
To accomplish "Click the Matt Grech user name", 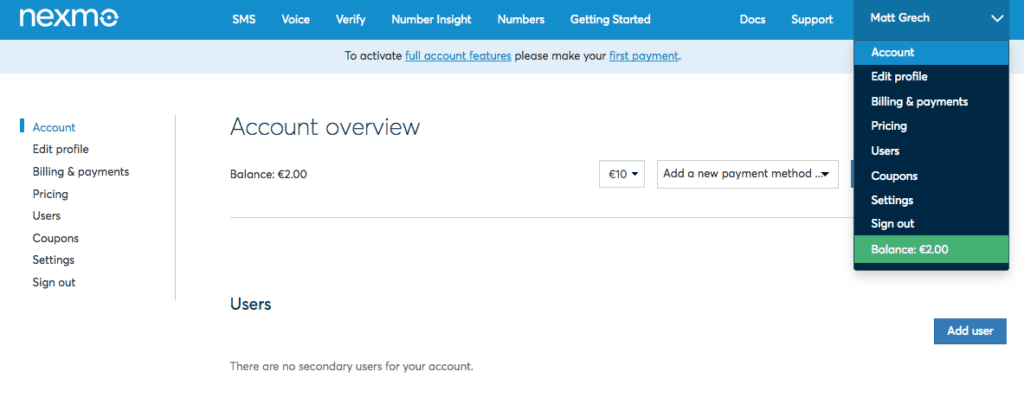I will click(x=899, y=18).
